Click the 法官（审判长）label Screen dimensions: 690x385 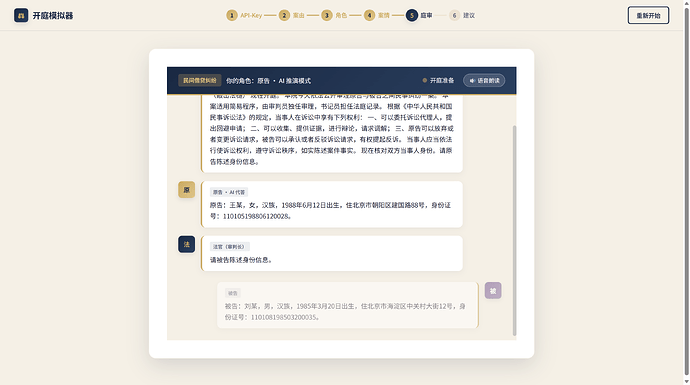click(x=230, y=247)
